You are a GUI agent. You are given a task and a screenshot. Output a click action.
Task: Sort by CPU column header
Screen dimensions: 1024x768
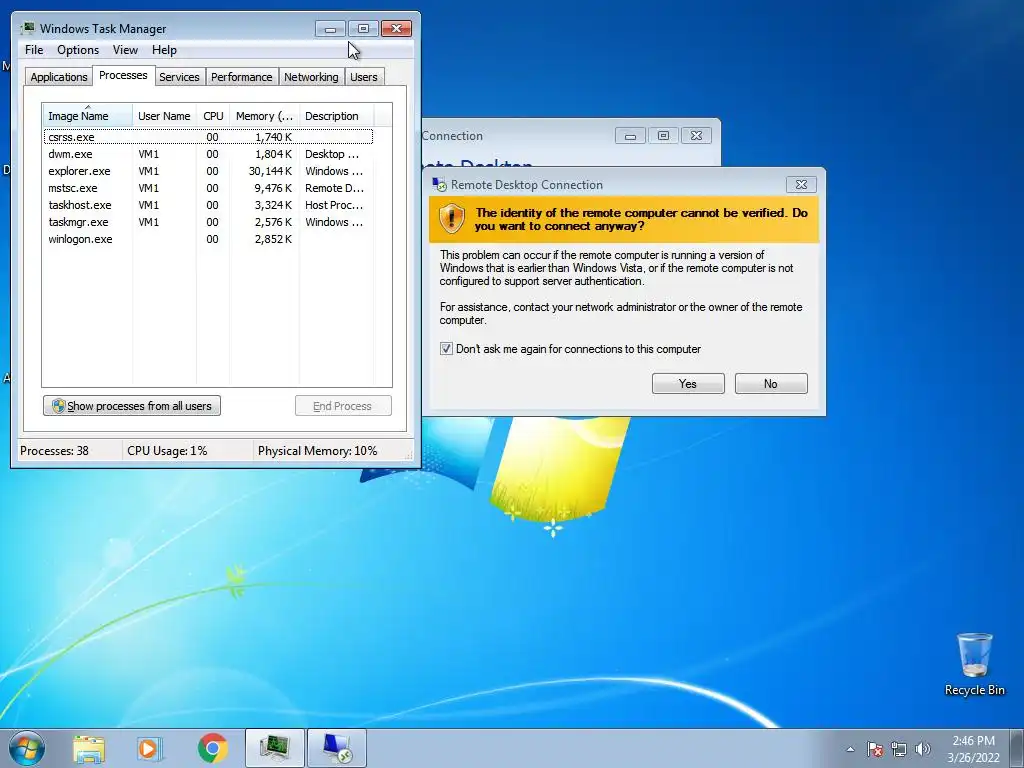[213, 116]
